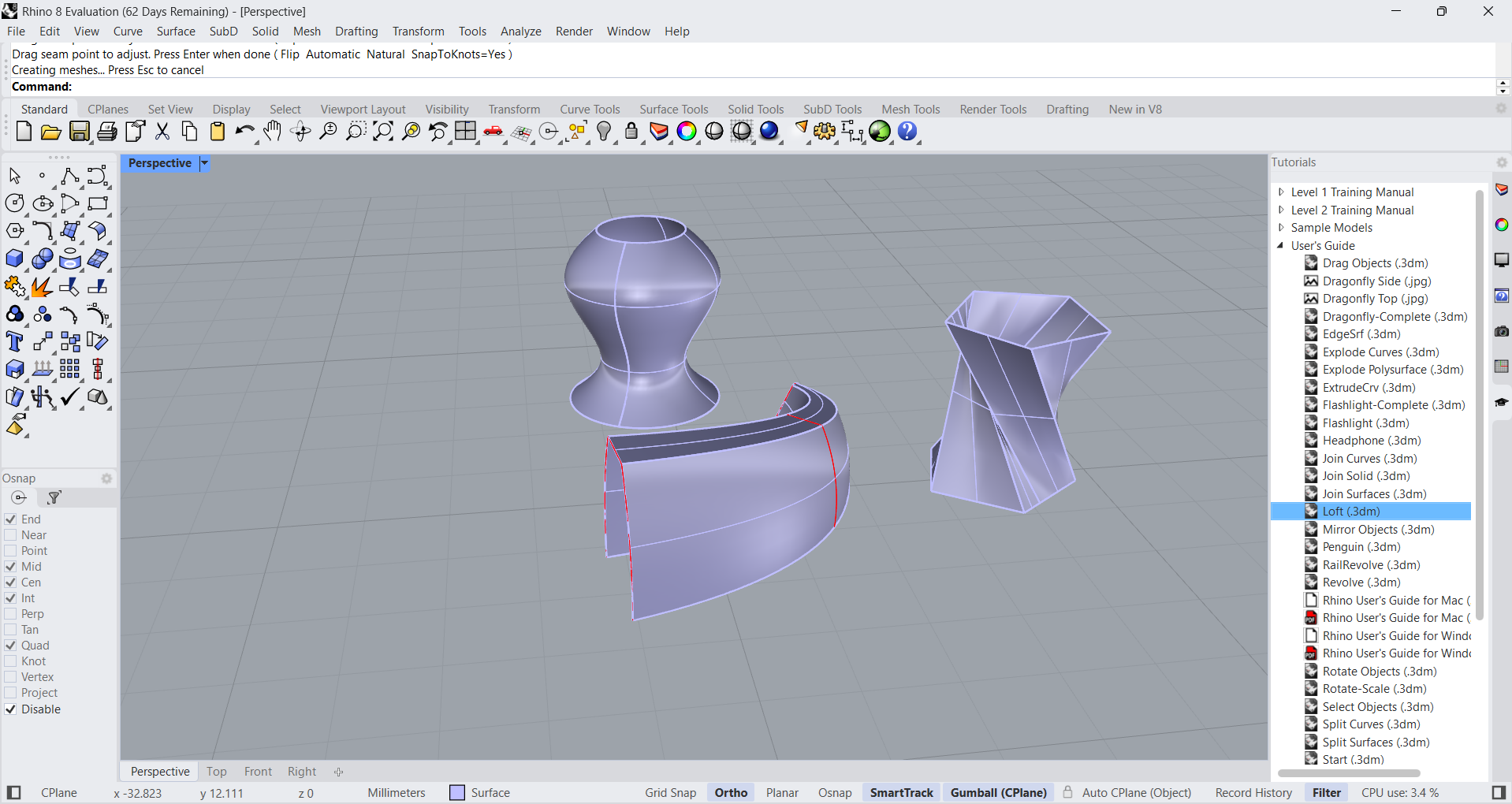Image resolution: width=1512 pixels, height=804 pixels.
Task: Toggle the Disable osnap checkbox
Action: pos(11,709)
